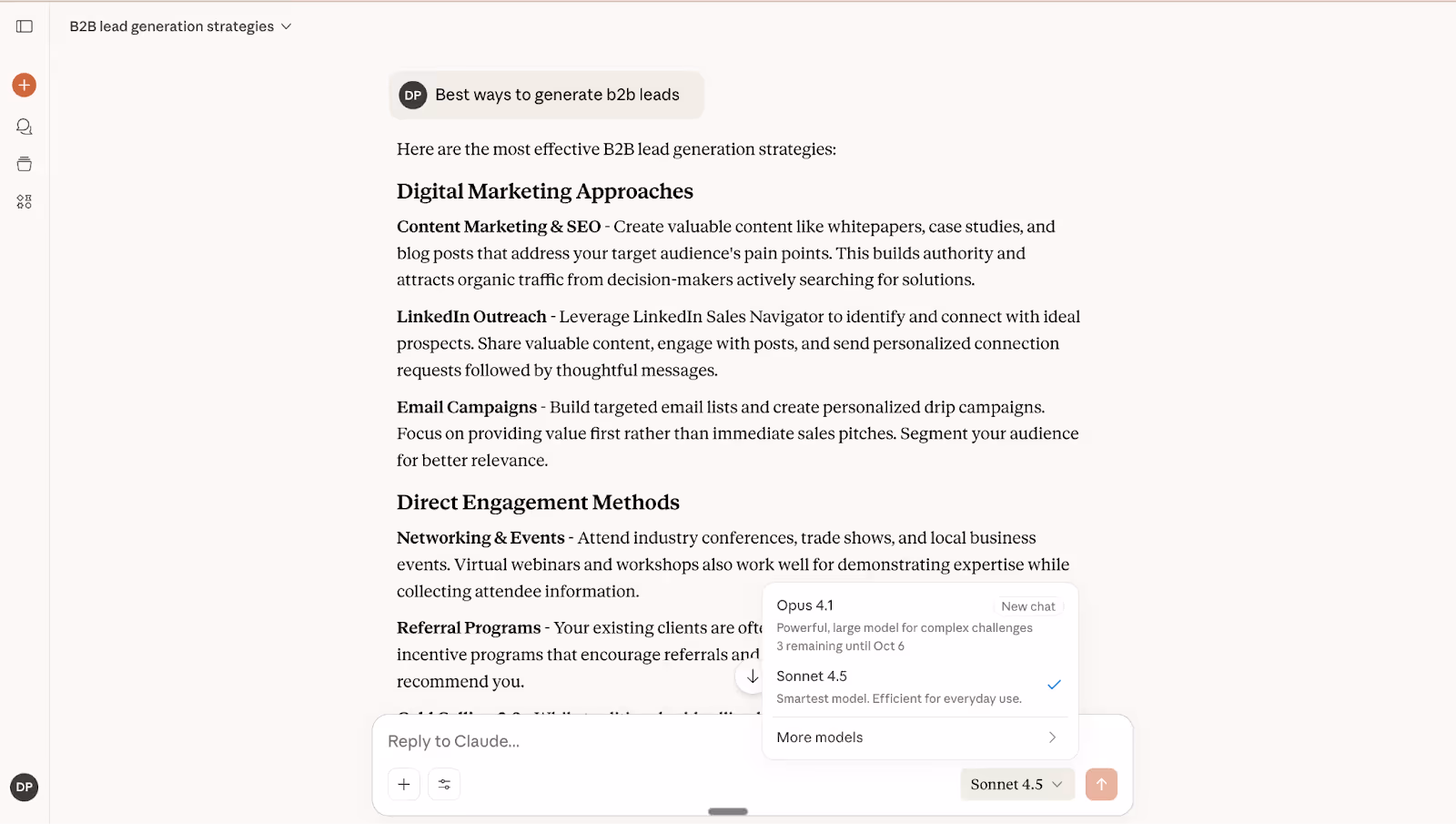Screen dimensions: 1456x824
Task: Send the message with the arrow button
Action: [1102, 784]
